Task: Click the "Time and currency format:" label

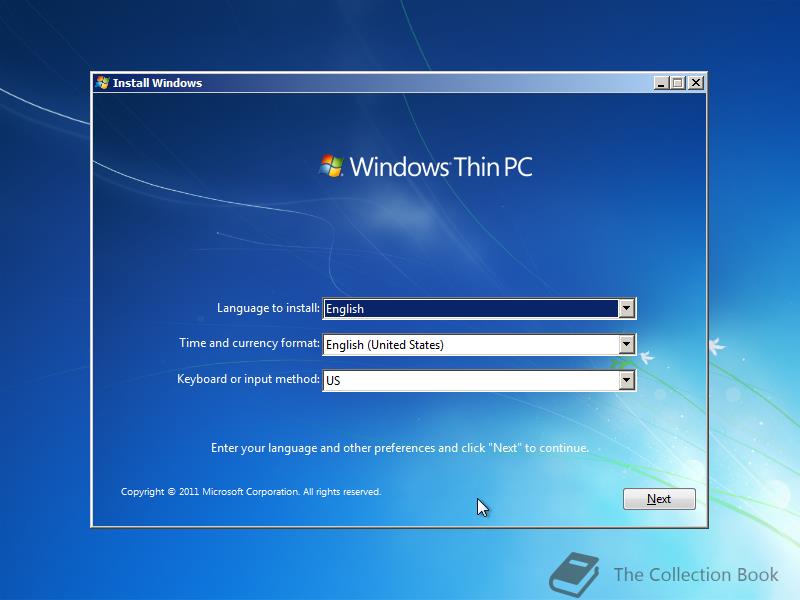Action: pyautogui.click(x=249, y=343)
